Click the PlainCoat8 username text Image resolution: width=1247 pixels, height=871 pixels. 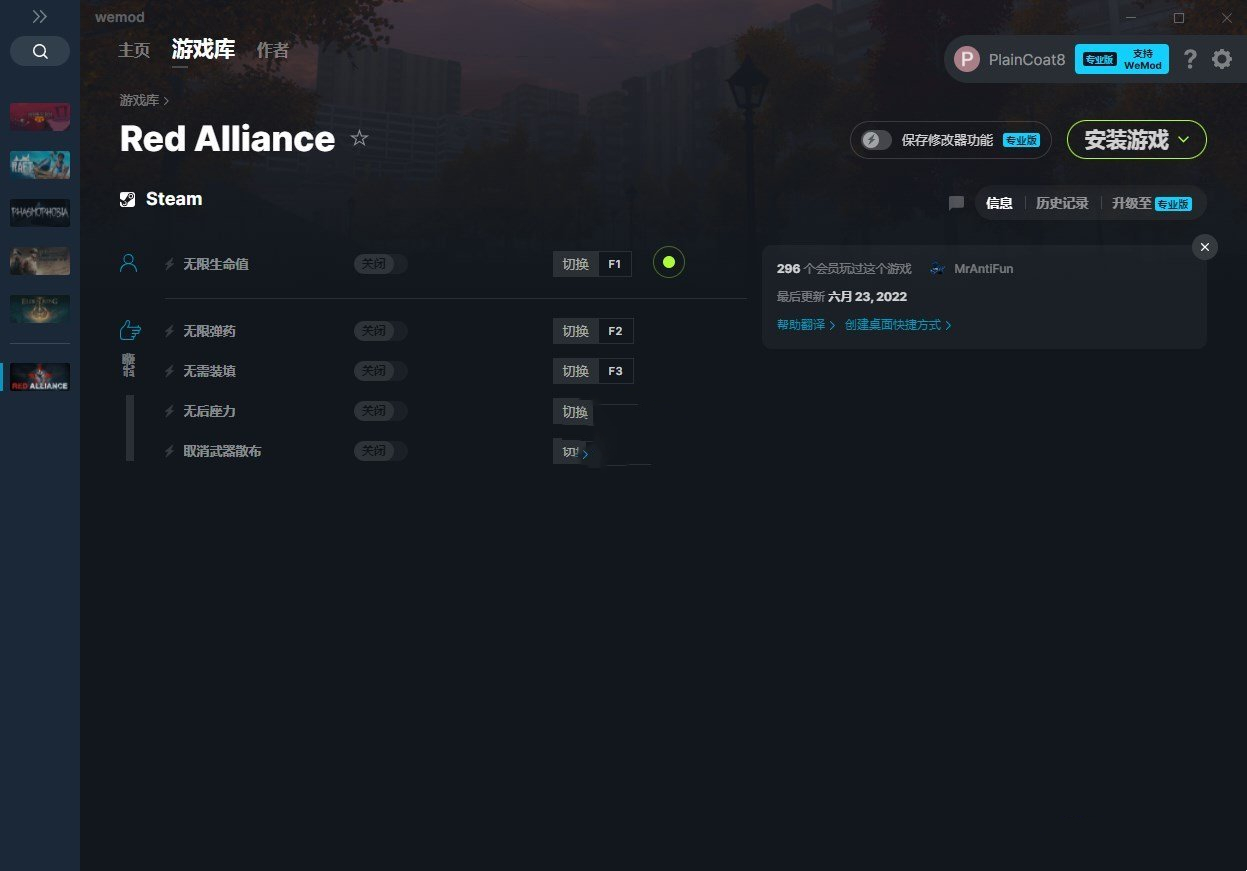1027,60
